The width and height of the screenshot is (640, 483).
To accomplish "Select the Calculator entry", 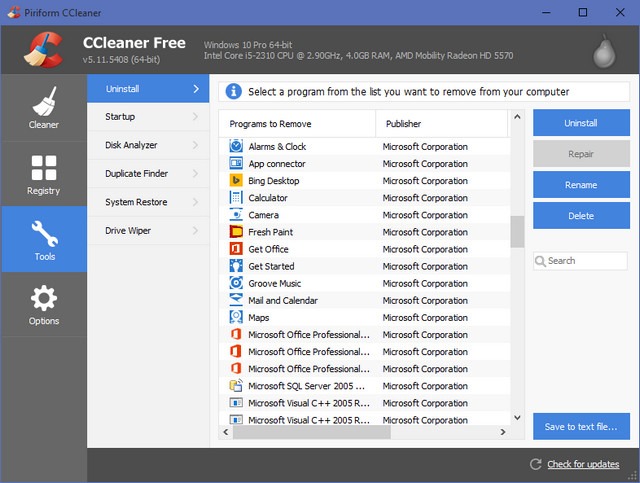I will (x=364, y=198).
